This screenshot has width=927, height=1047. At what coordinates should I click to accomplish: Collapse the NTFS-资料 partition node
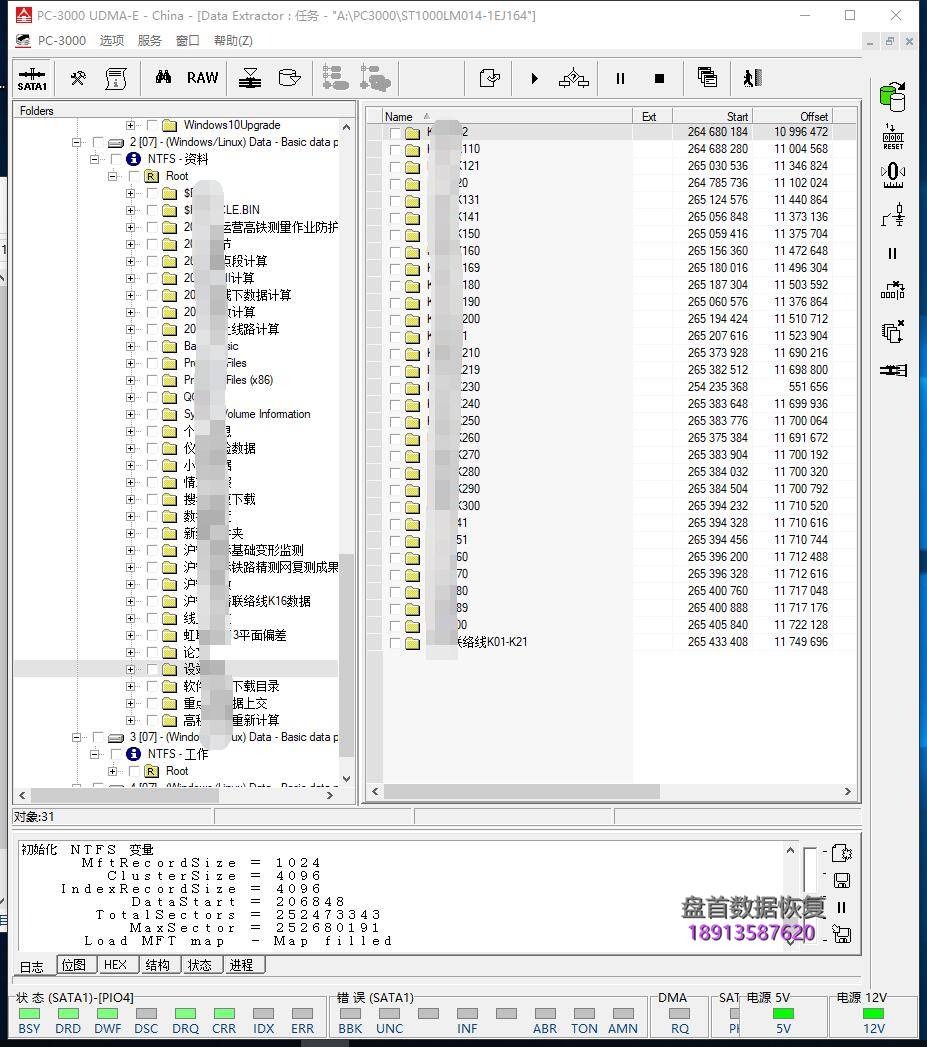point(94,158)
